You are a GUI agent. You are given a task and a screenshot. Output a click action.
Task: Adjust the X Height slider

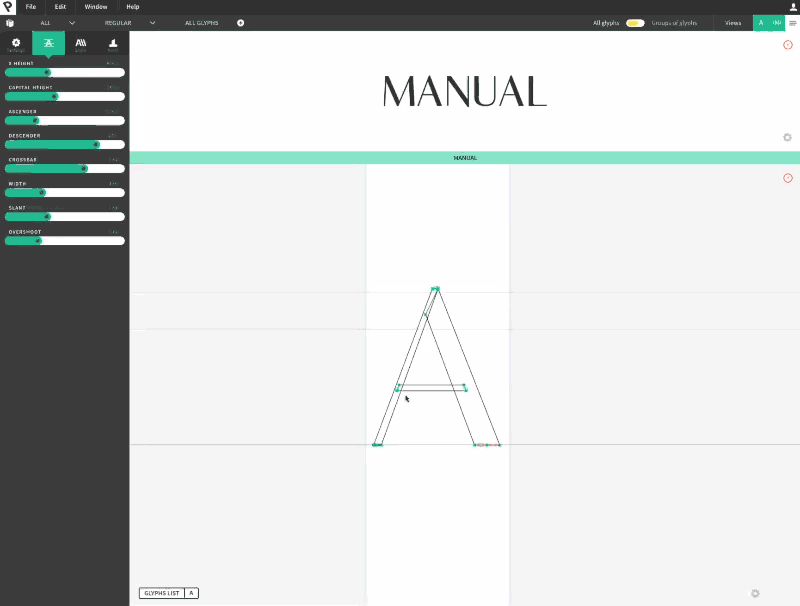pos(65,72)
